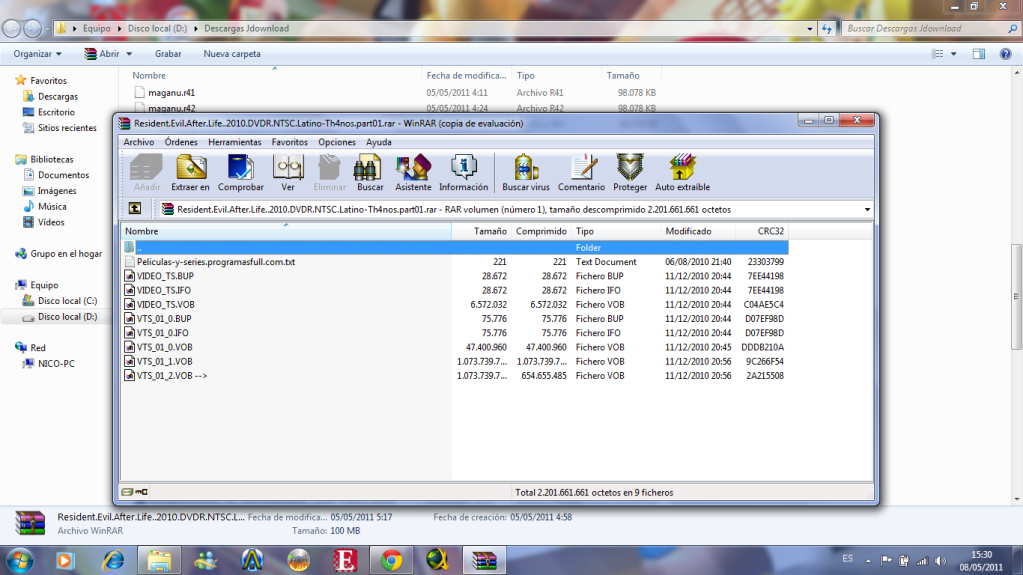
Task: Sort WinRAR list by Nombre column
Action: (286, 231)
